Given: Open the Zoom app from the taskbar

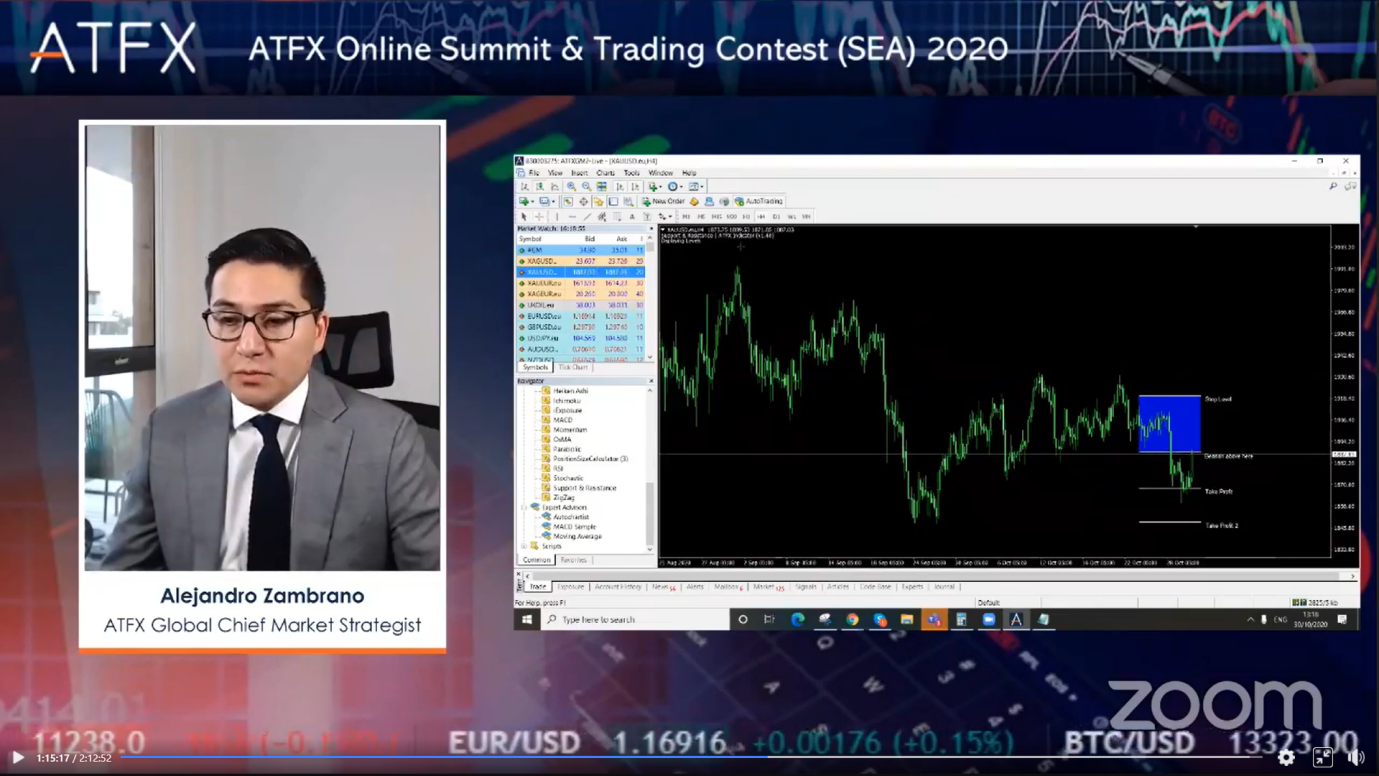Looking at the screenshot, I should tap(989, 620).
